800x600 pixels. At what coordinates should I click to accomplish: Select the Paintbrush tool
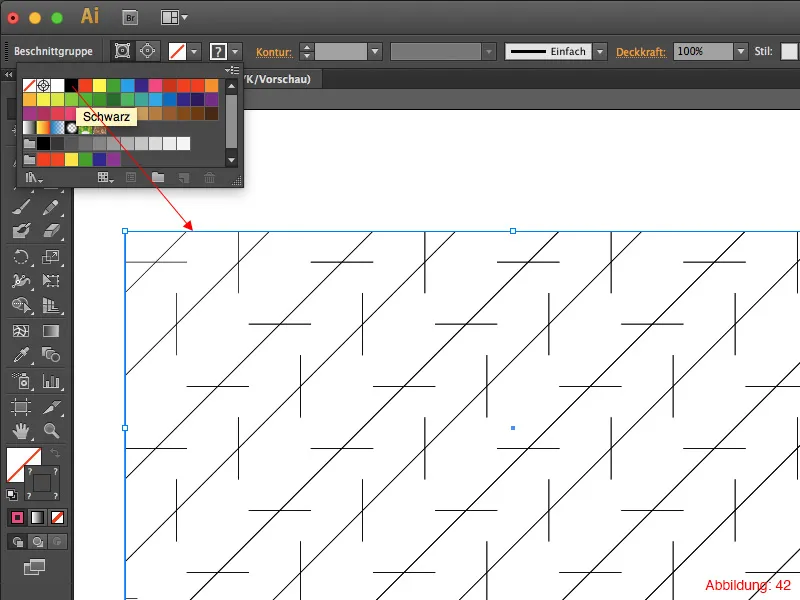pos(21,207)
